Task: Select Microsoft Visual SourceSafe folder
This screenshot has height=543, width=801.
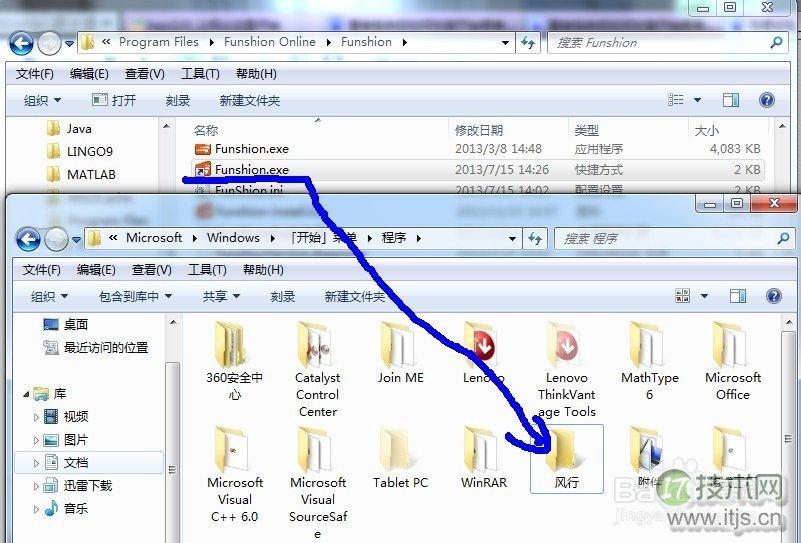Action: (x=318, y=483)
